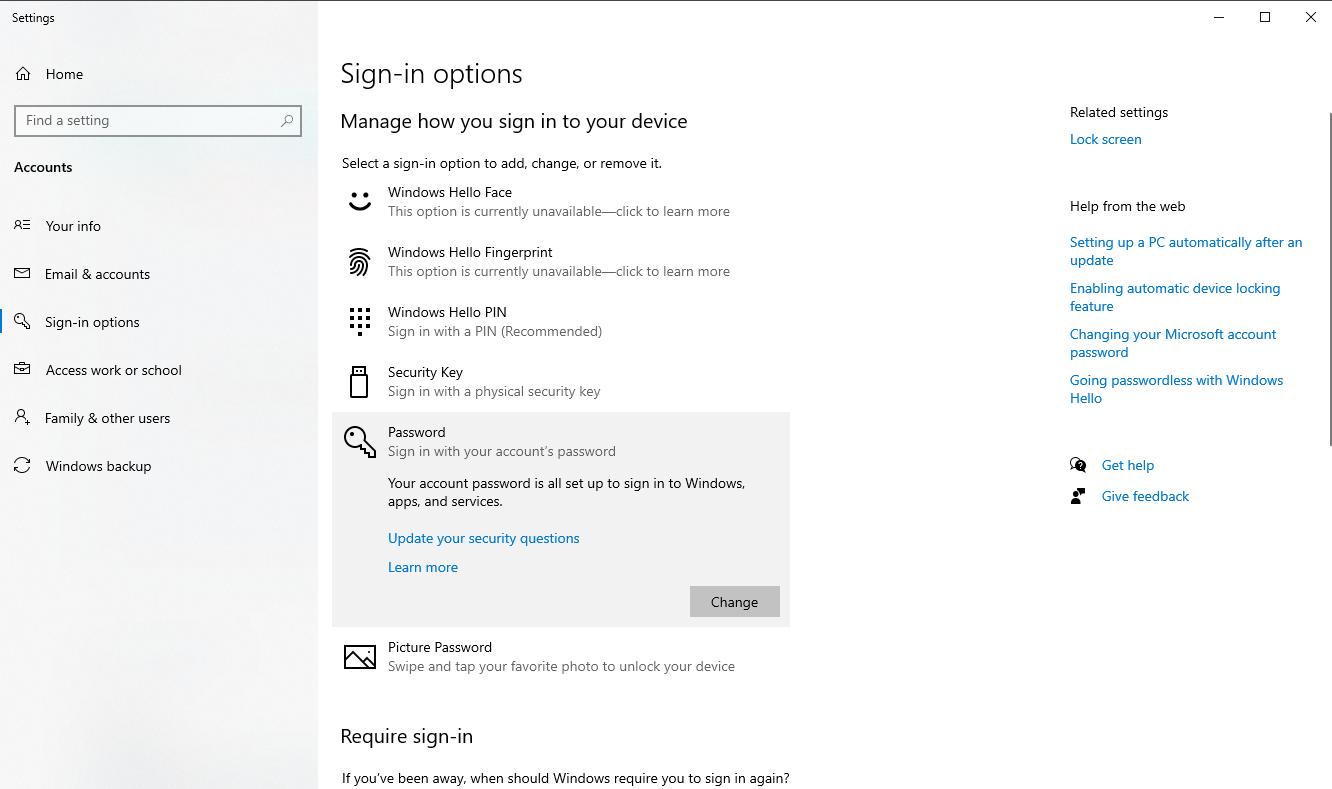This screenshot has width=1332, height=789.
Task: Expand the Windows Hello PIN option
Action: 561,322
